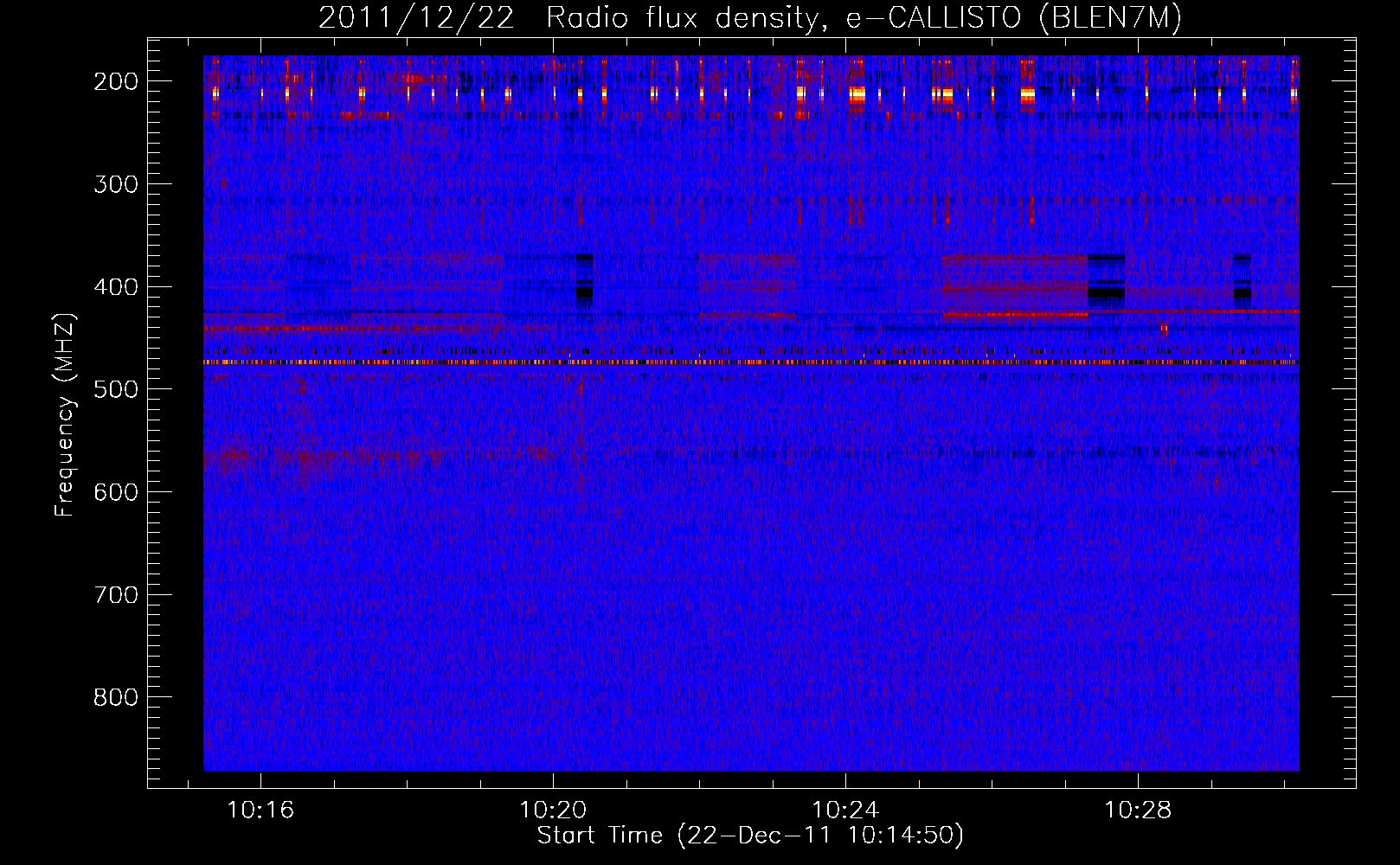1400x865 pixels.
Task: Click the 400 frequency tick label
Action: pyautogui.click(x=116, y=287)
